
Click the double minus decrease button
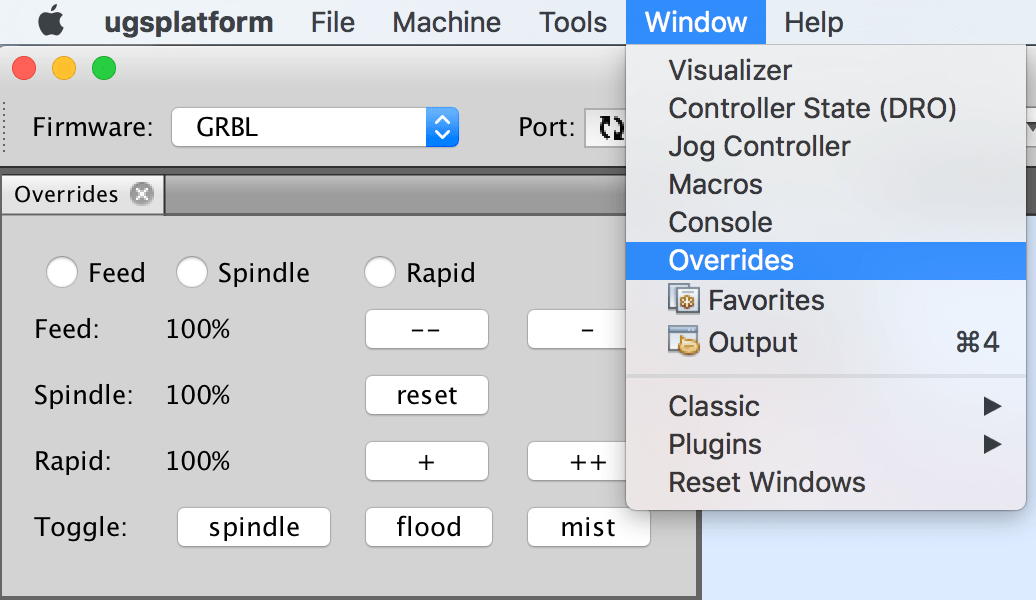tap(427, 329)
